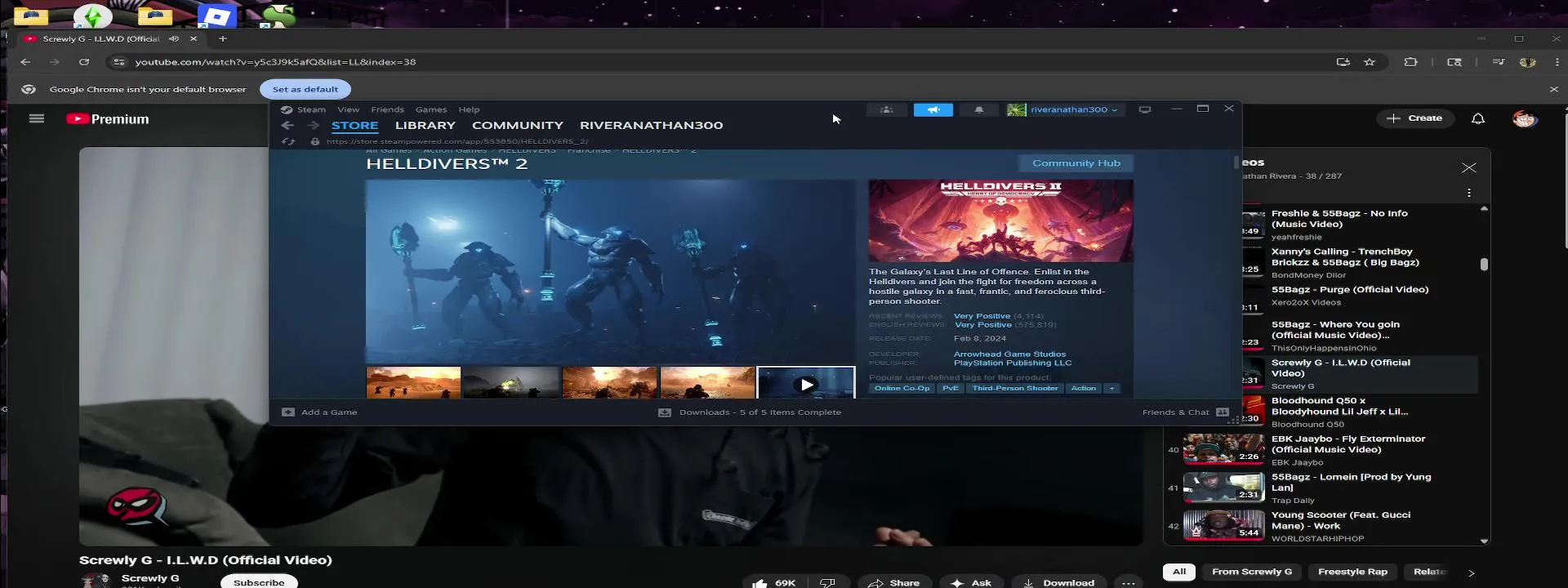Open Steam View menu
The height and width of the screenshot is (588, 1568).
pos(348,109)
